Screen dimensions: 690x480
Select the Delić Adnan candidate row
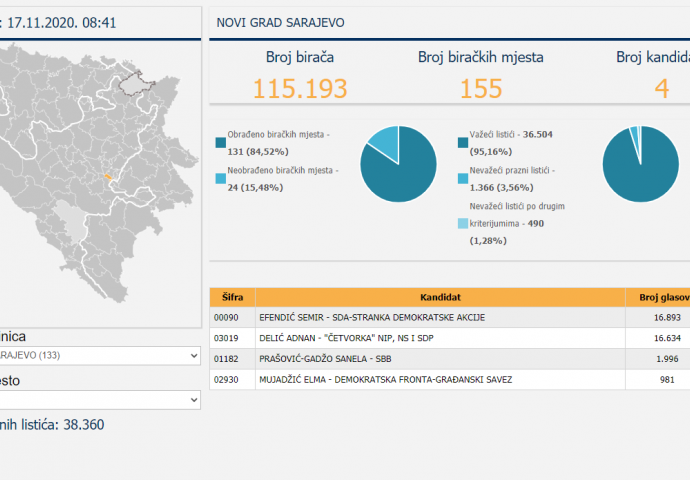tap(441, 338)
